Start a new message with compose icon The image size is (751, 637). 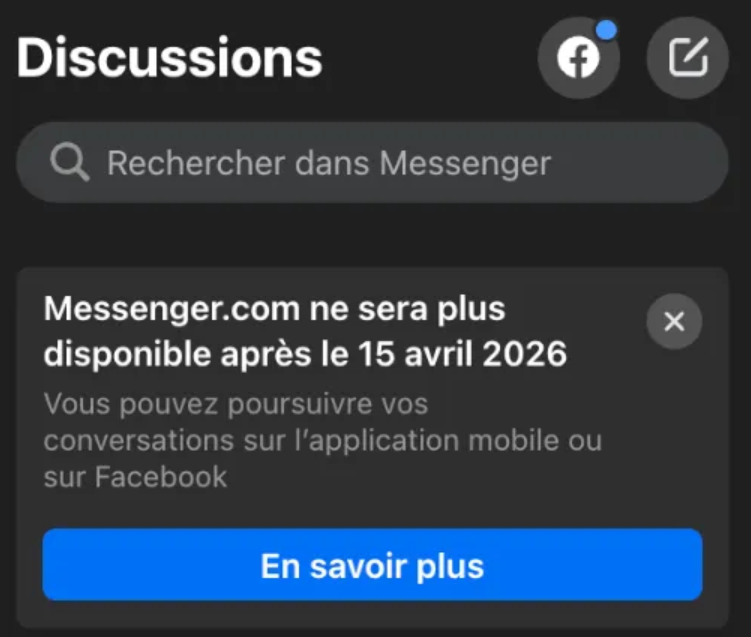[688, 58]
